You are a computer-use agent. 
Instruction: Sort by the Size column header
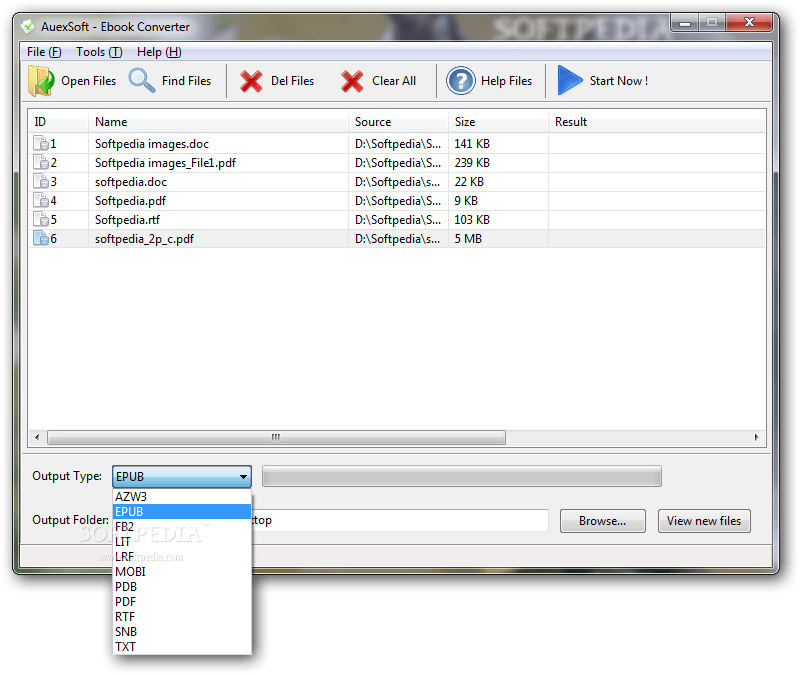click(x=498, y=121)
